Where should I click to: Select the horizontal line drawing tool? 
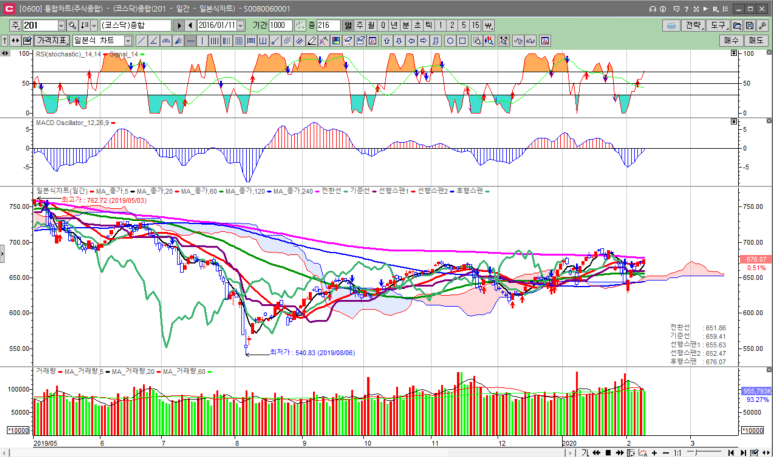point(191,41)
